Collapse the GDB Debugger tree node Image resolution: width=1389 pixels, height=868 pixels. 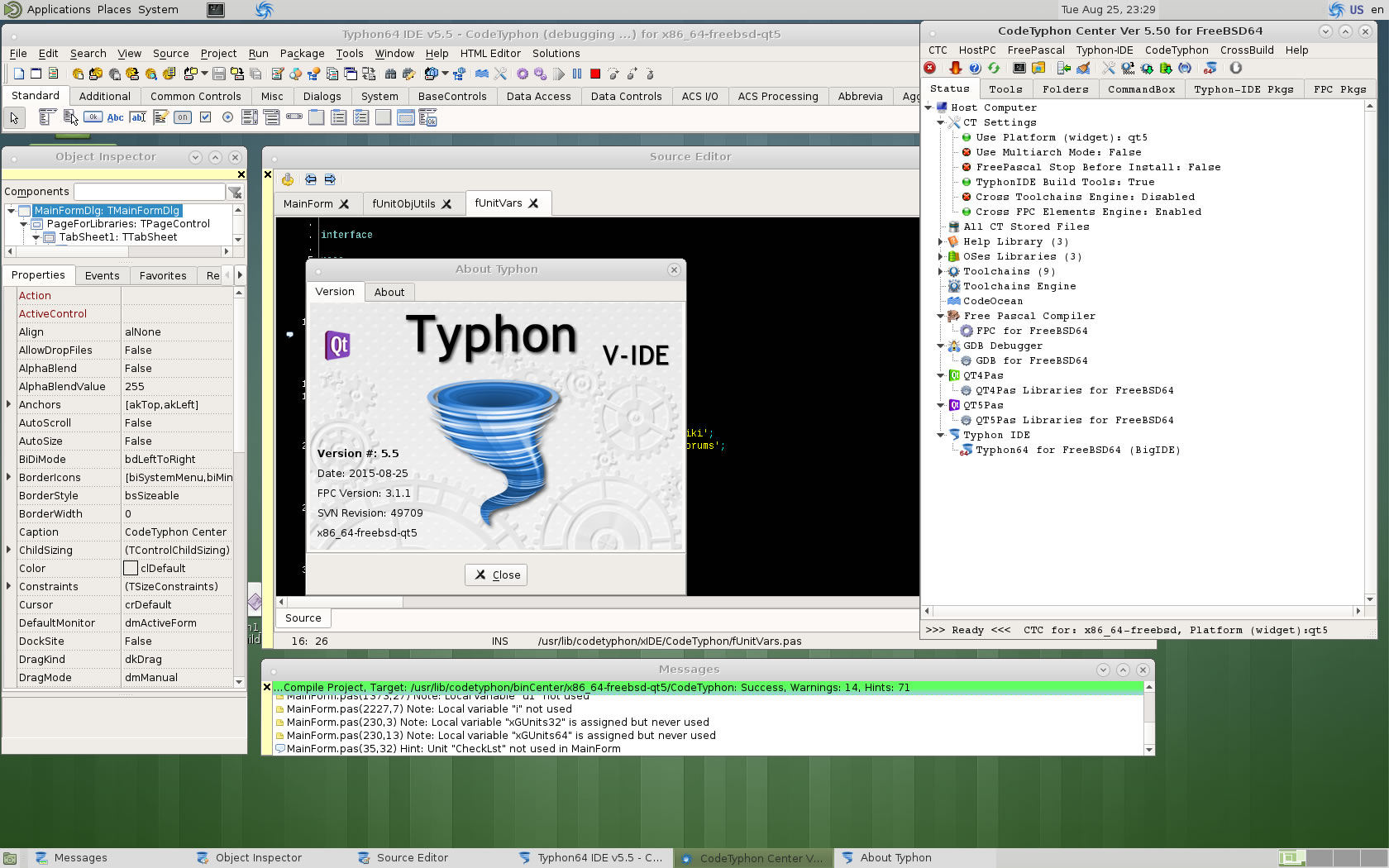coord(941,346)
